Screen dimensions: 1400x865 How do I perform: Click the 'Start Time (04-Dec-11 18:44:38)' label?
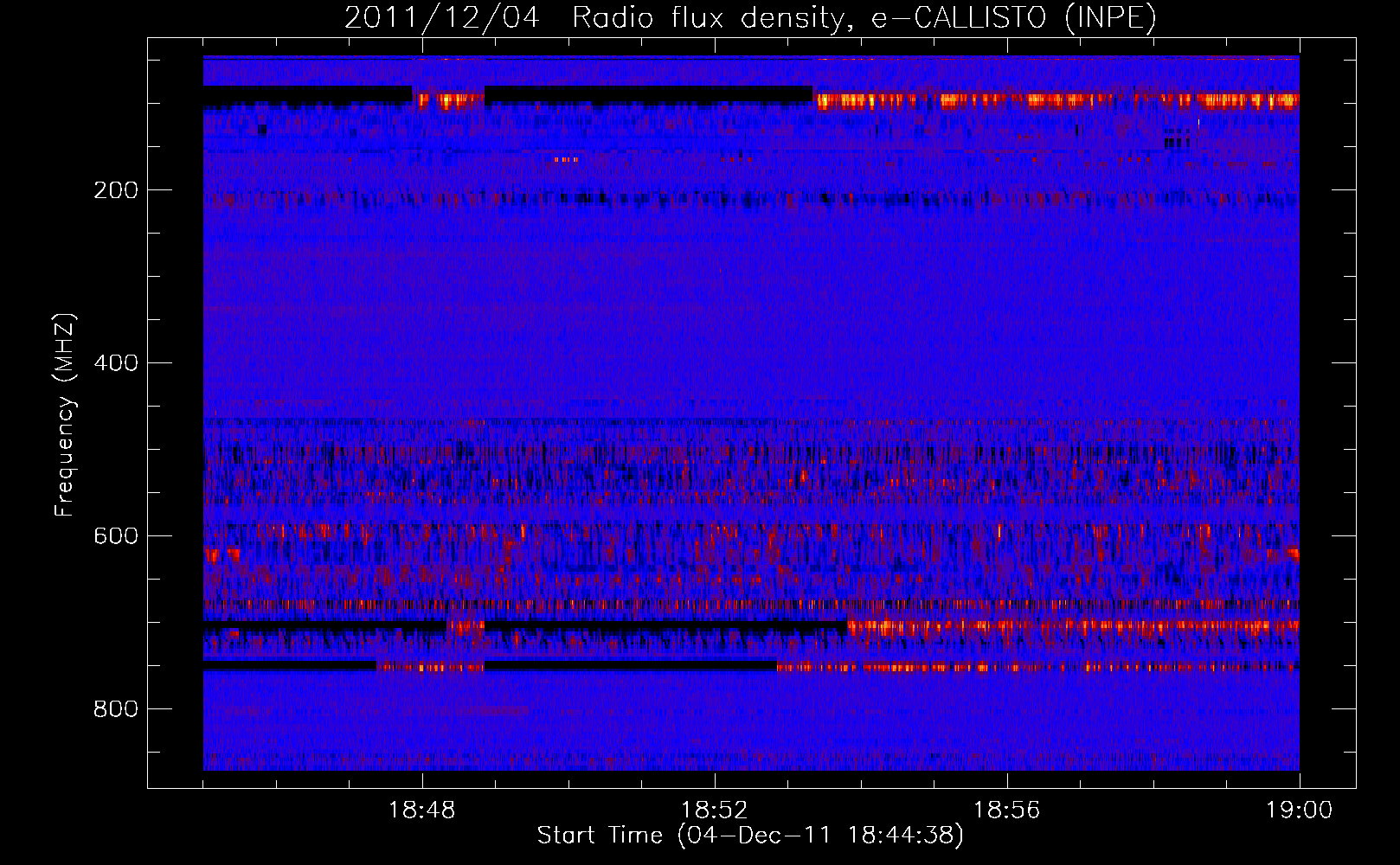pyautogui.click(x=750, y=836)
